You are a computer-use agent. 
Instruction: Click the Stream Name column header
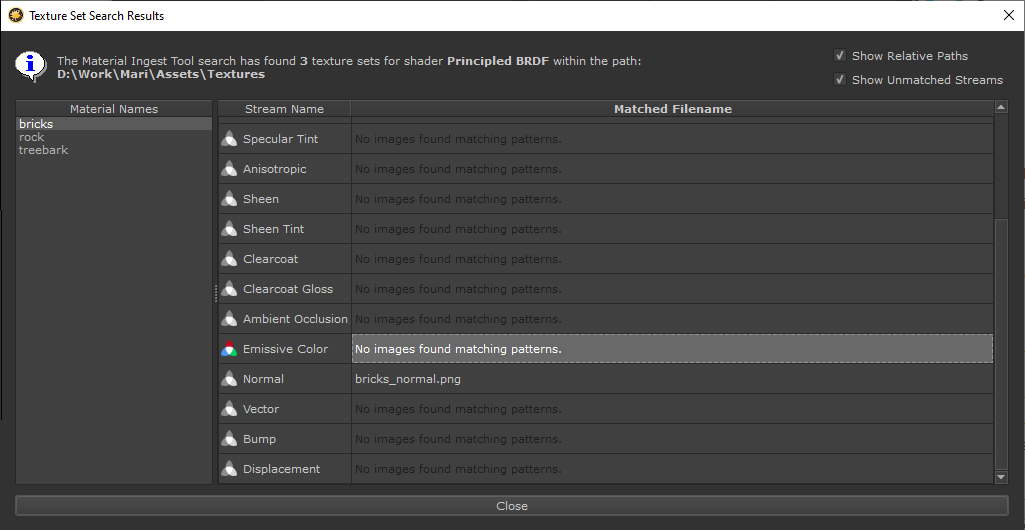tap(284, 109)
